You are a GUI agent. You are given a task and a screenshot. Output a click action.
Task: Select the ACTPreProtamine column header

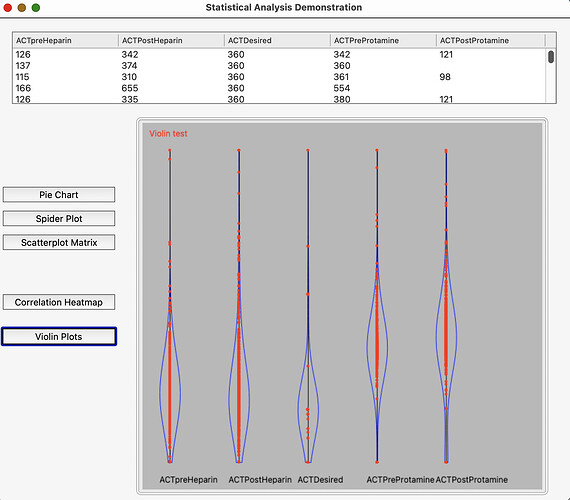(x=383, y=40)
